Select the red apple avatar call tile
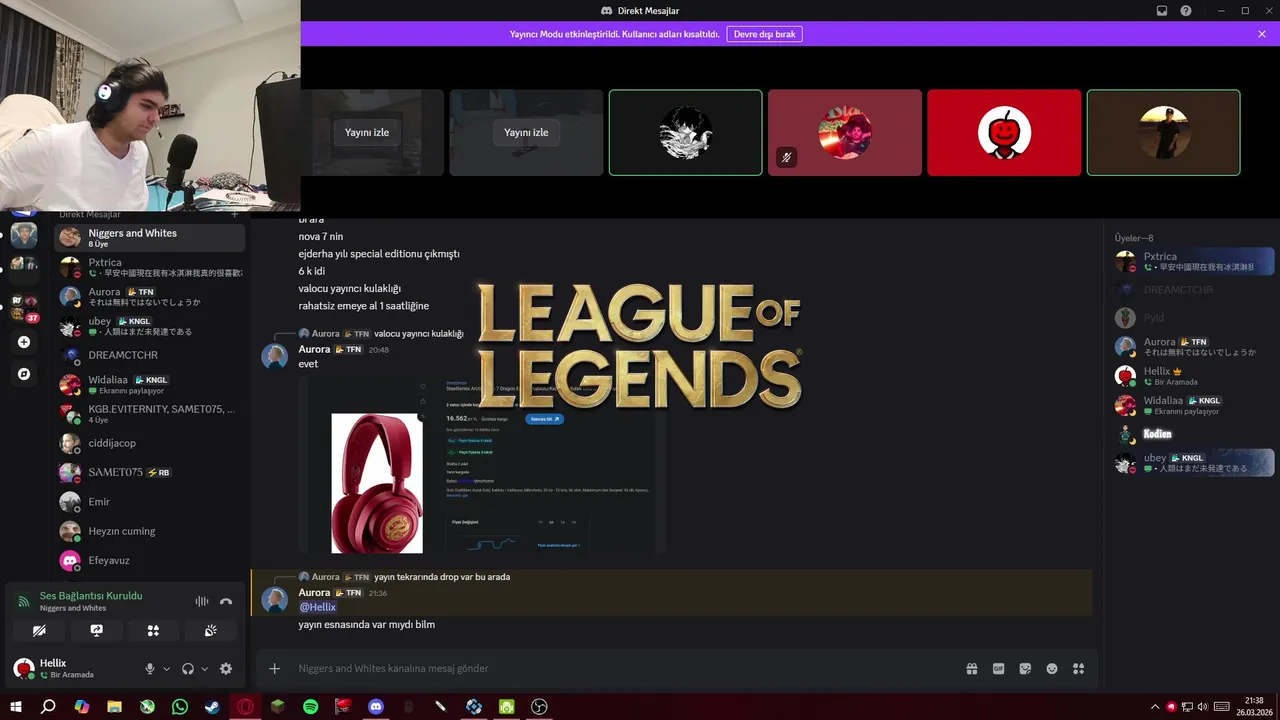The height and width of the screenshot is (720, 1280). click(1004, 133)
